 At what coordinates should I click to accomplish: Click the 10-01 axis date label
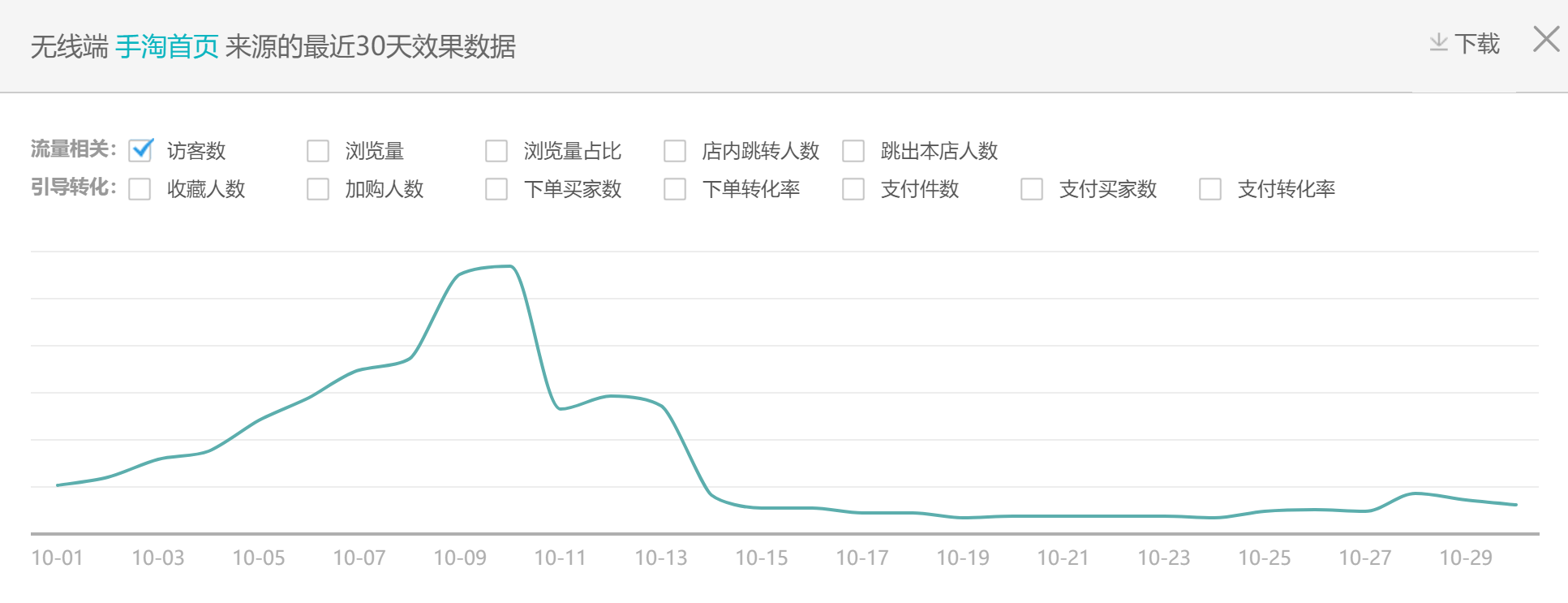[x=57, y=558]
